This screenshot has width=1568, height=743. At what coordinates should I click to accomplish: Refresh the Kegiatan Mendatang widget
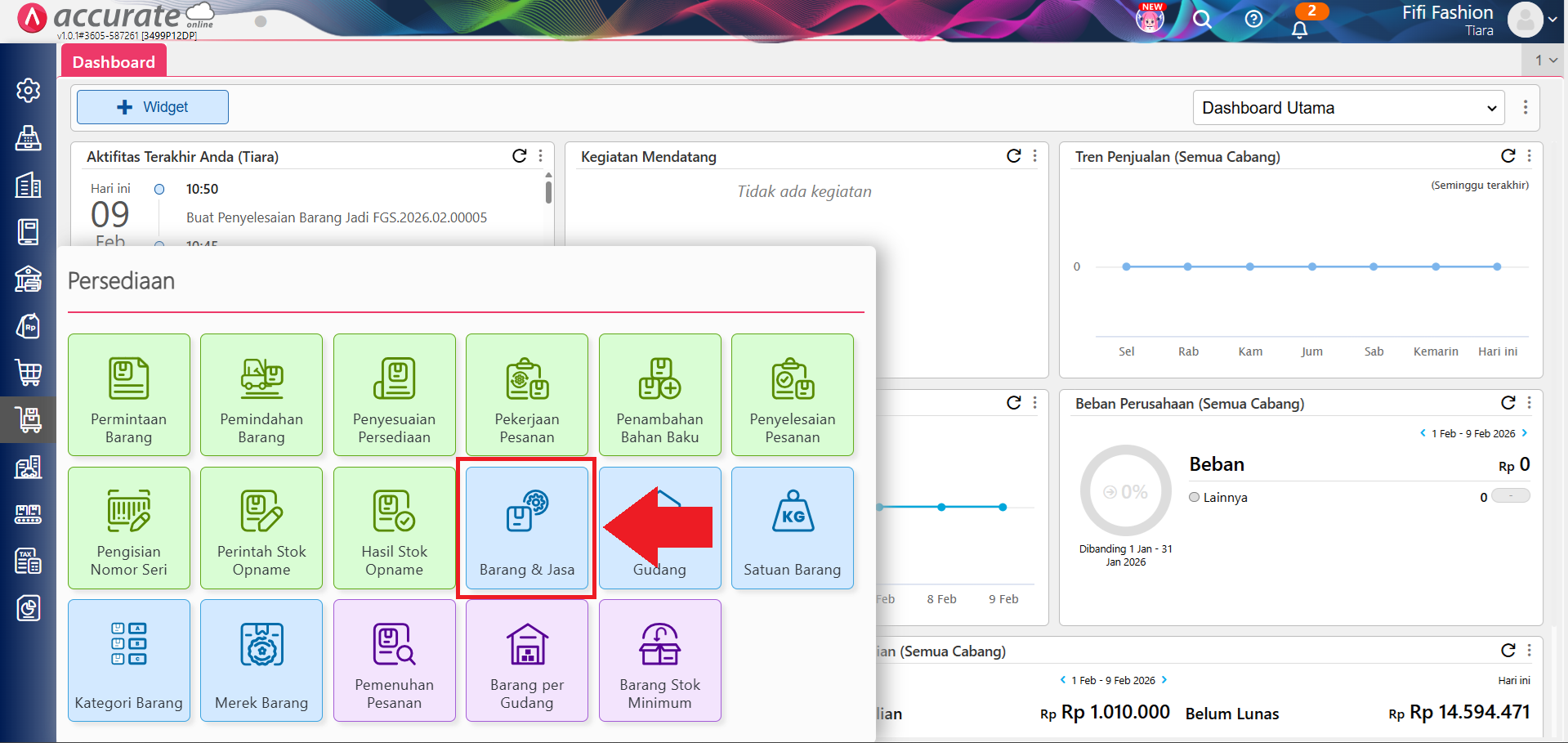click(1013, 156)
